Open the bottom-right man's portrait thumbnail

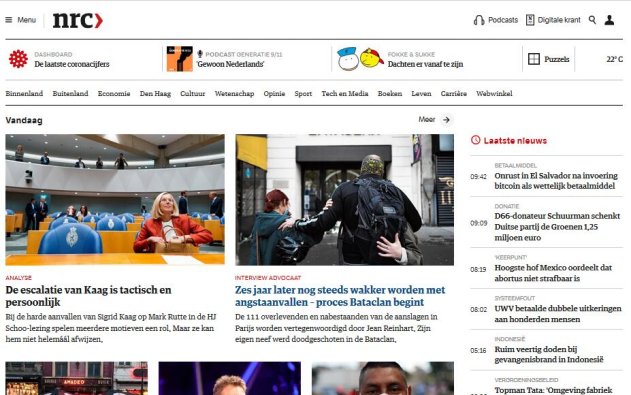[x=383, y=378]
